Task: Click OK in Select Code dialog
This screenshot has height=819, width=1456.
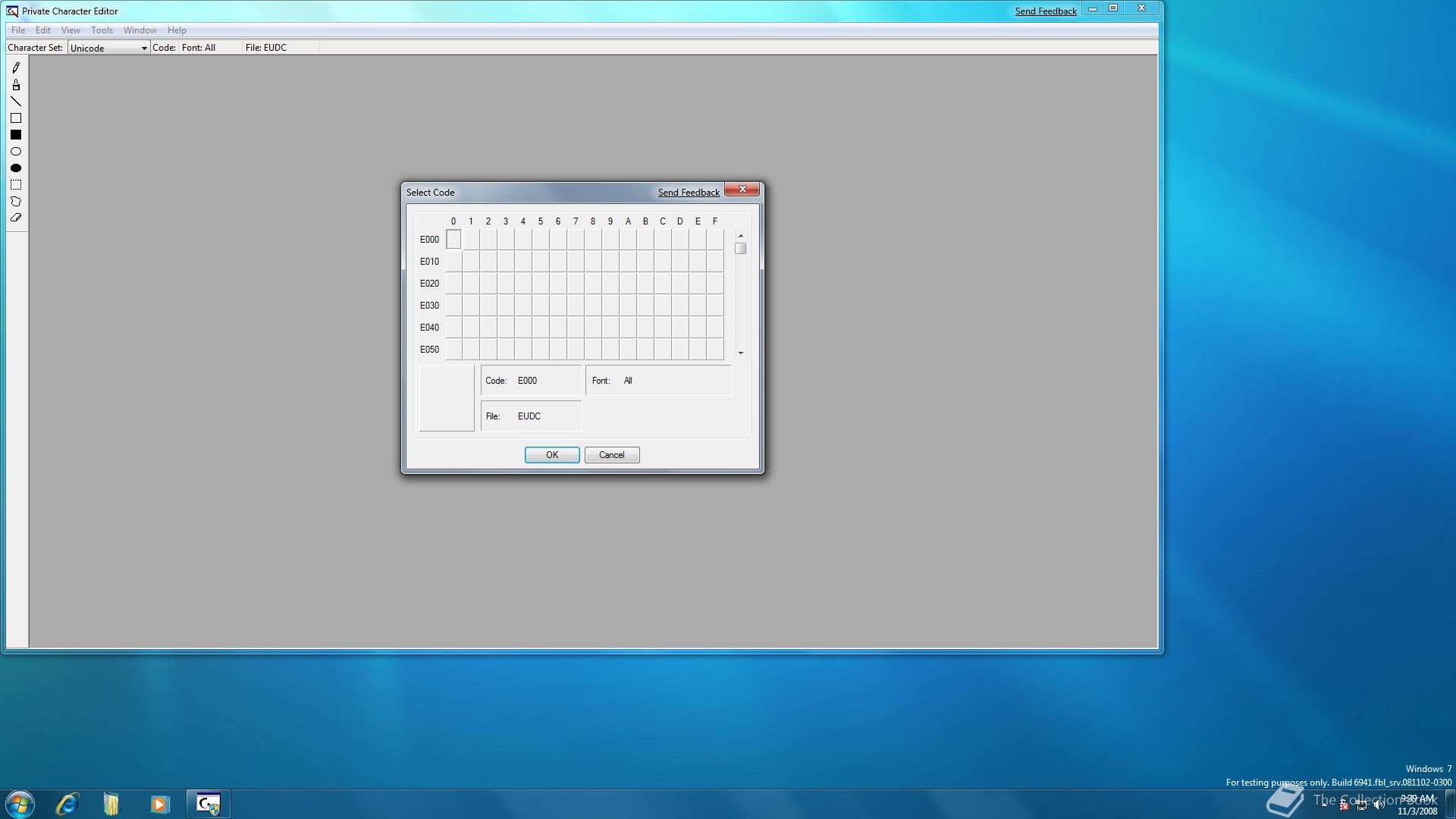Action: pyautogui.click(x=552, y=455)
